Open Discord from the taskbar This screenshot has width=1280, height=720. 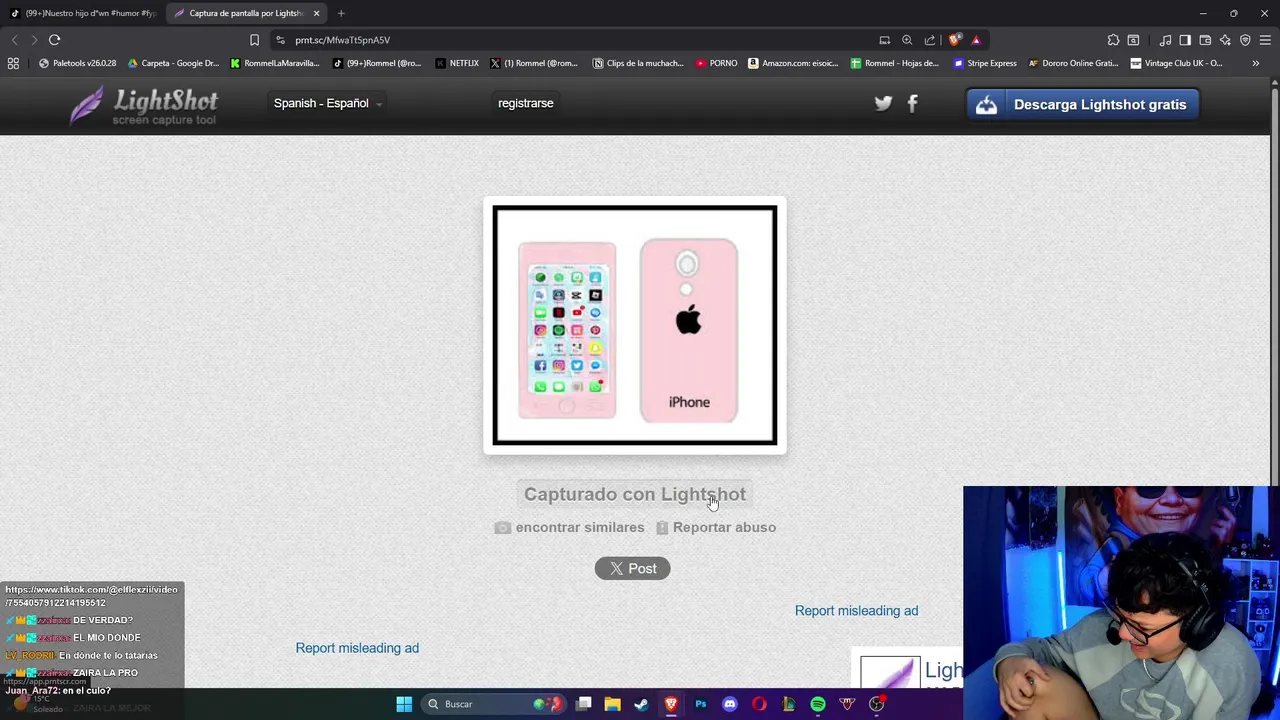coord(730,704)
